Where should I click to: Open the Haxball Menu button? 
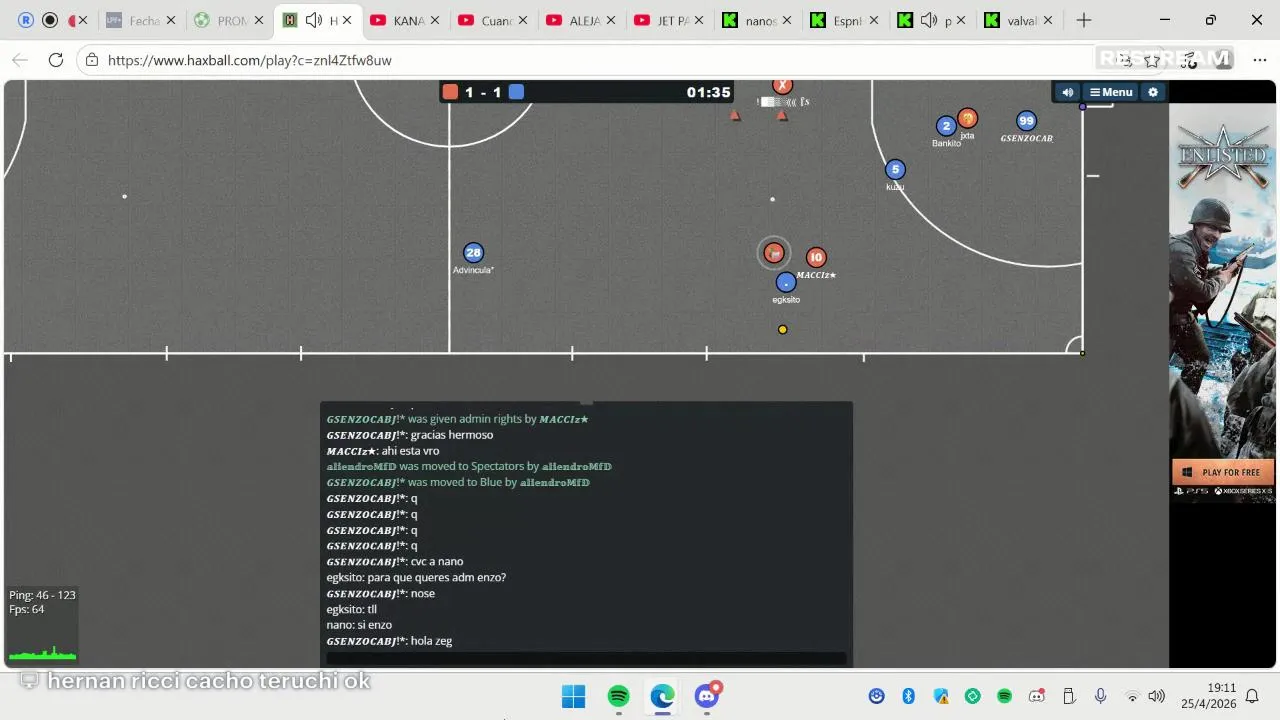click(1111, 92)
